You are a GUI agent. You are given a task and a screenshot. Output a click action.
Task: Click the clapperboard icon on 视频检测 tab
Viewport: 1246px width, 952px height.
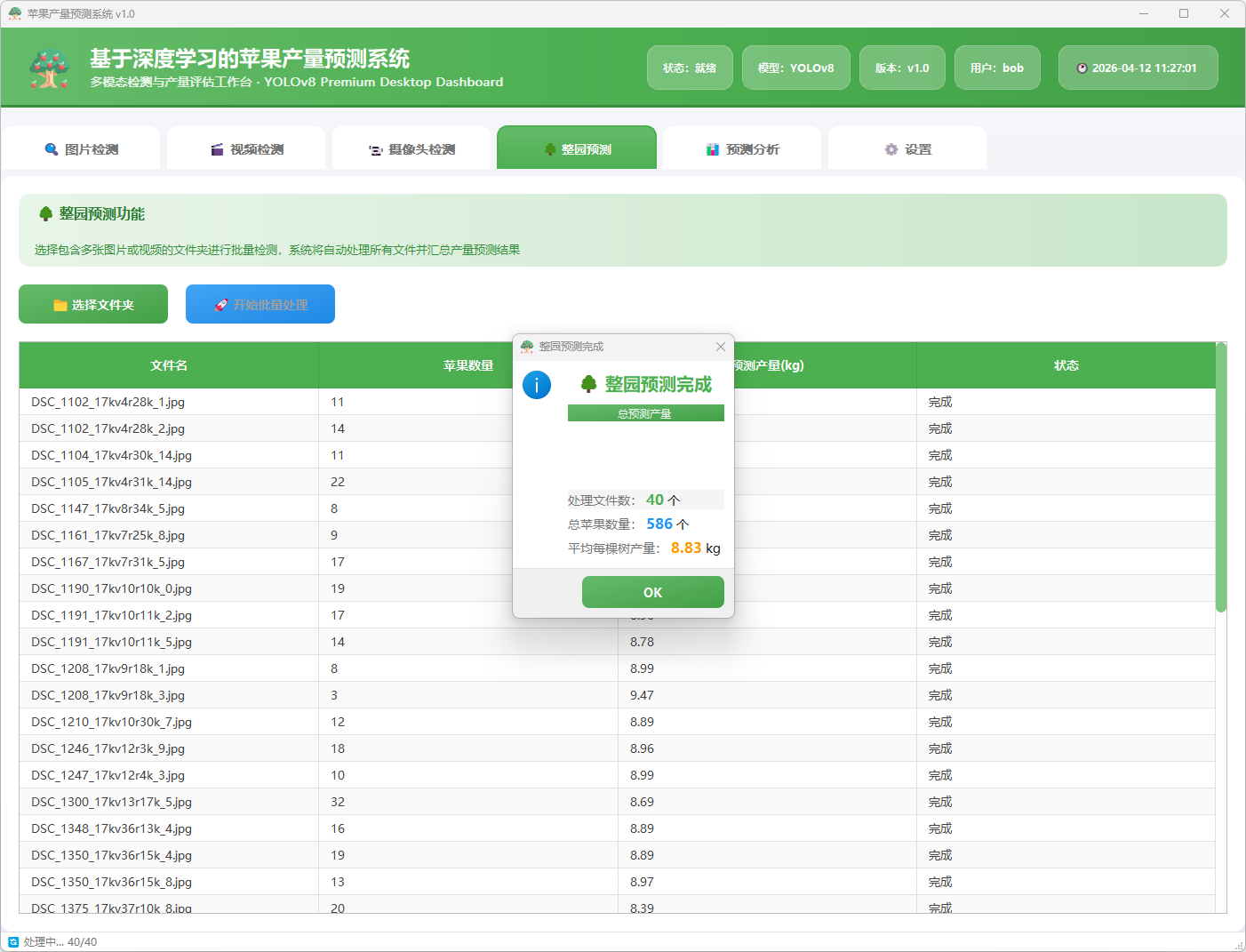click(217, 149)
